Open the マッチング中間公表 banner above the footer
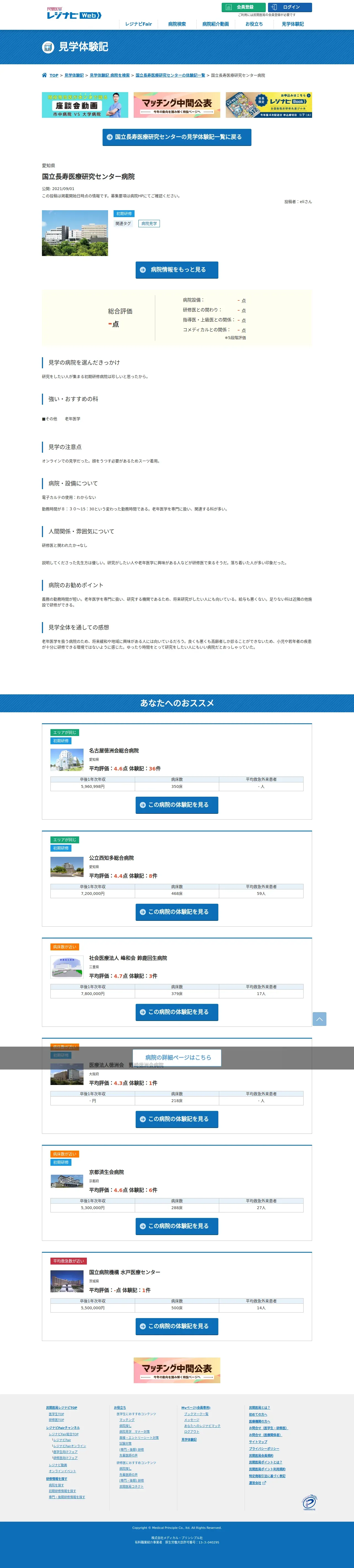 coord(177,1370)
